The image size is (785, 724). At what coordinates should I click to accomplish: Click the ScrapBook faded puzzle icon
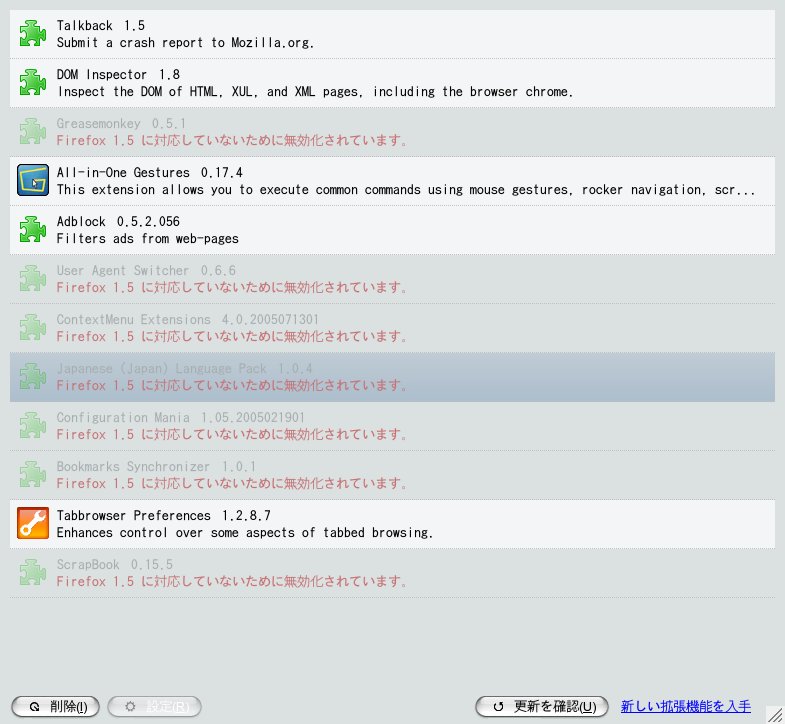coord(33,573)
